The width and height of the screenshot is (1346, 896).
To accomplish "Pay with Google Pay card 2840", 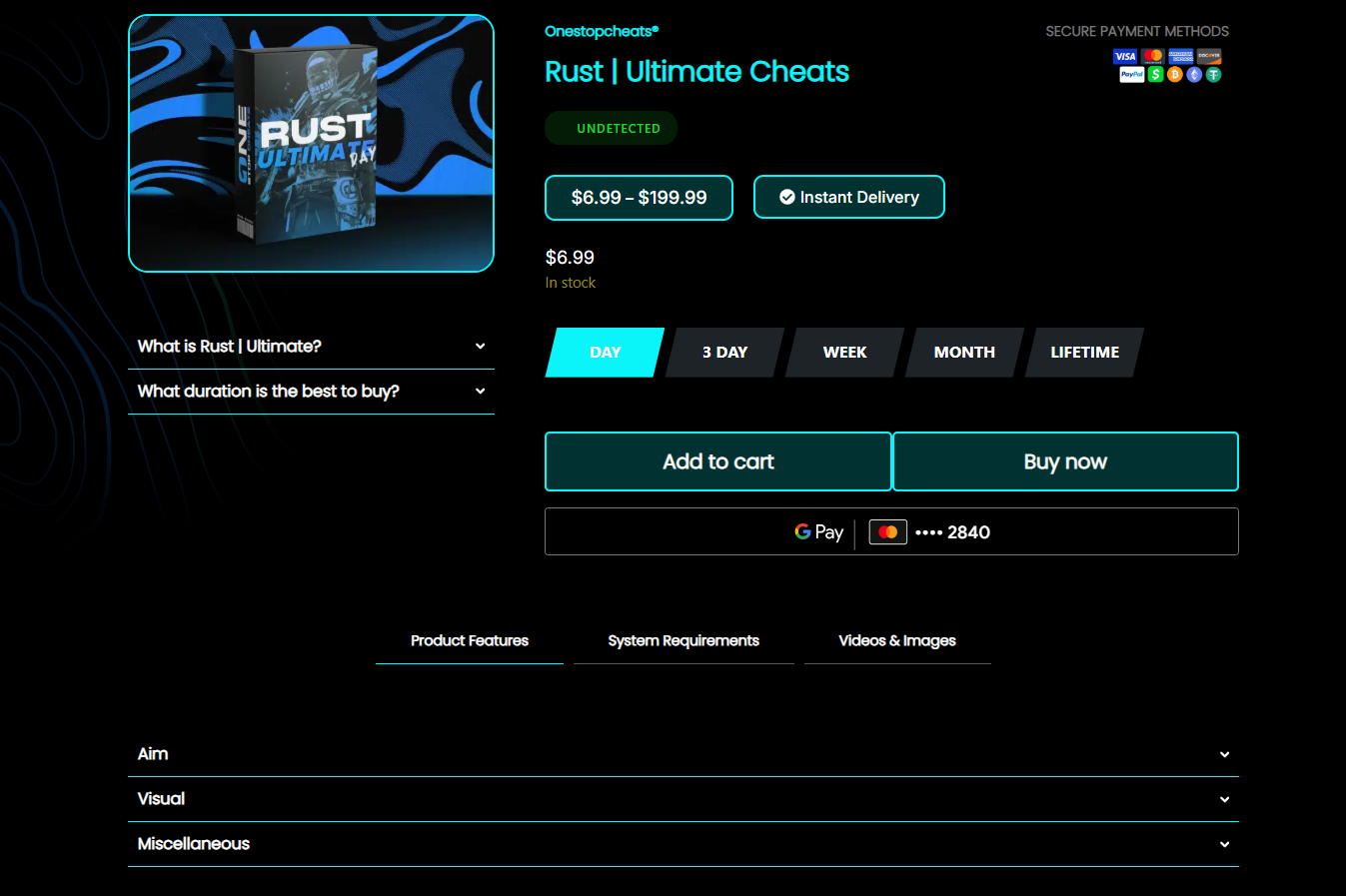I will 890,531.
